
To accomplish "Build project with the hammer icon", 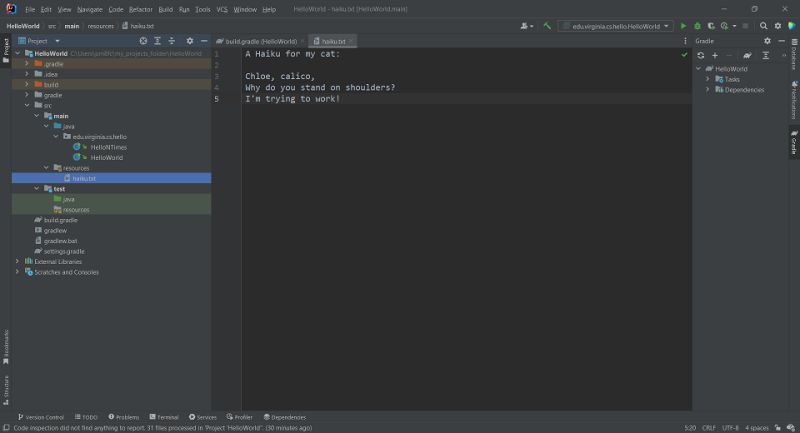I will (547, 26).
